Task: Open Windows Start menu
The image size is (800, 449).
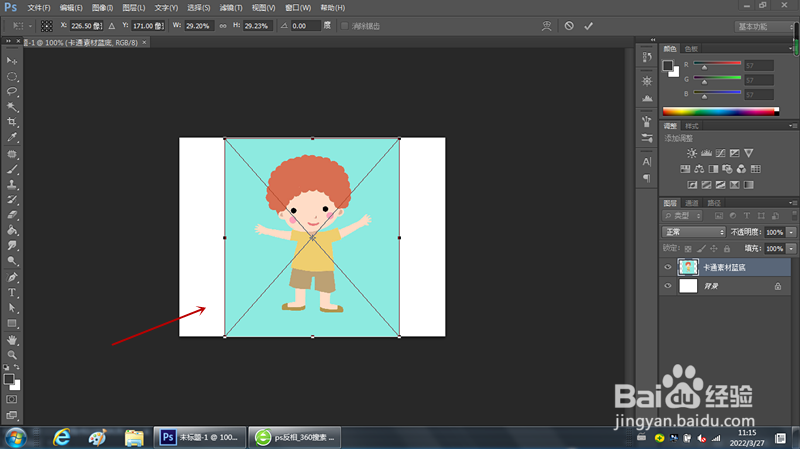Action: coord(16,438)
